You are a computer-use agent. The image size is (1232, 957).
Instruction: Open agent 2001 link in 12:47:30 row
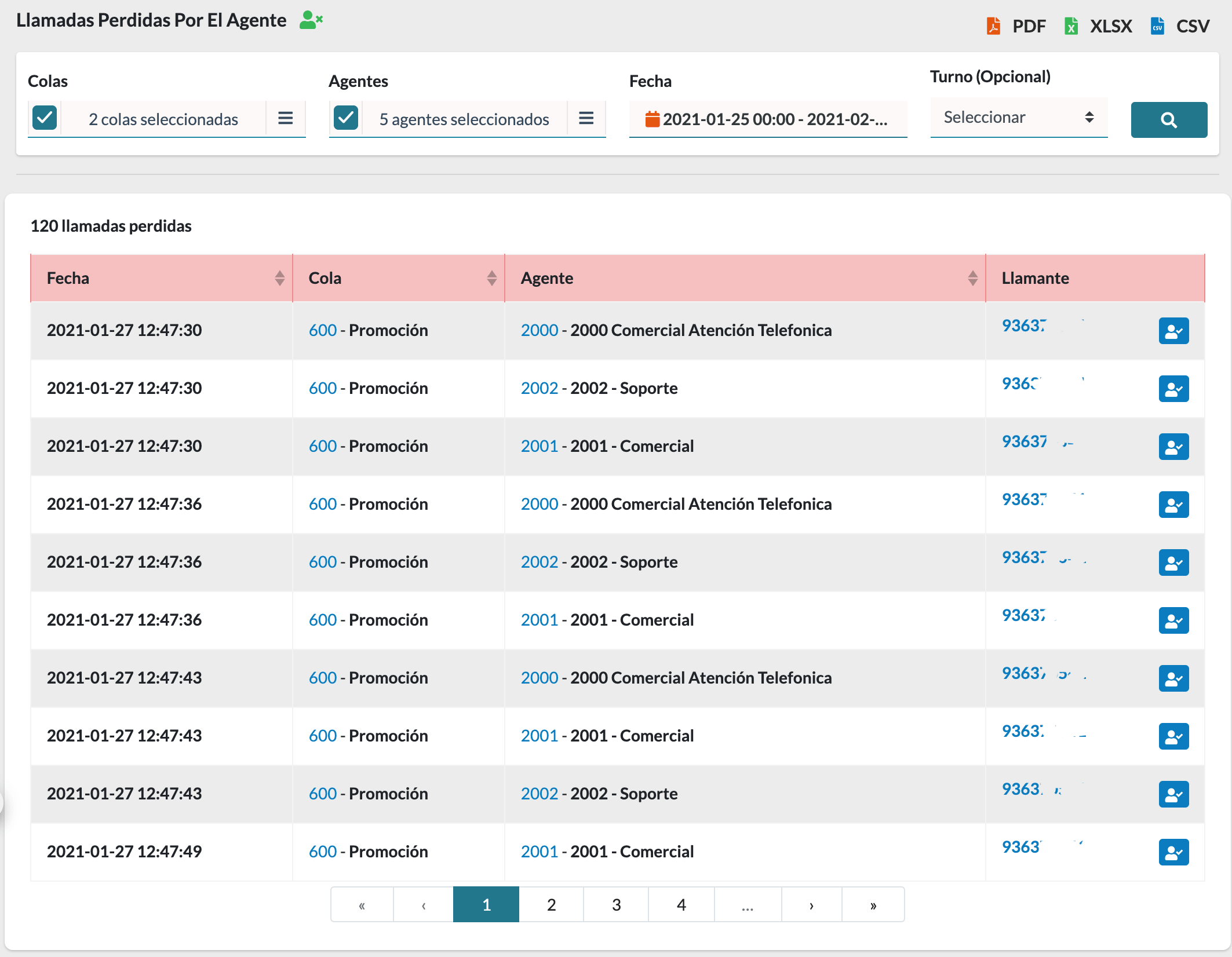539,446
